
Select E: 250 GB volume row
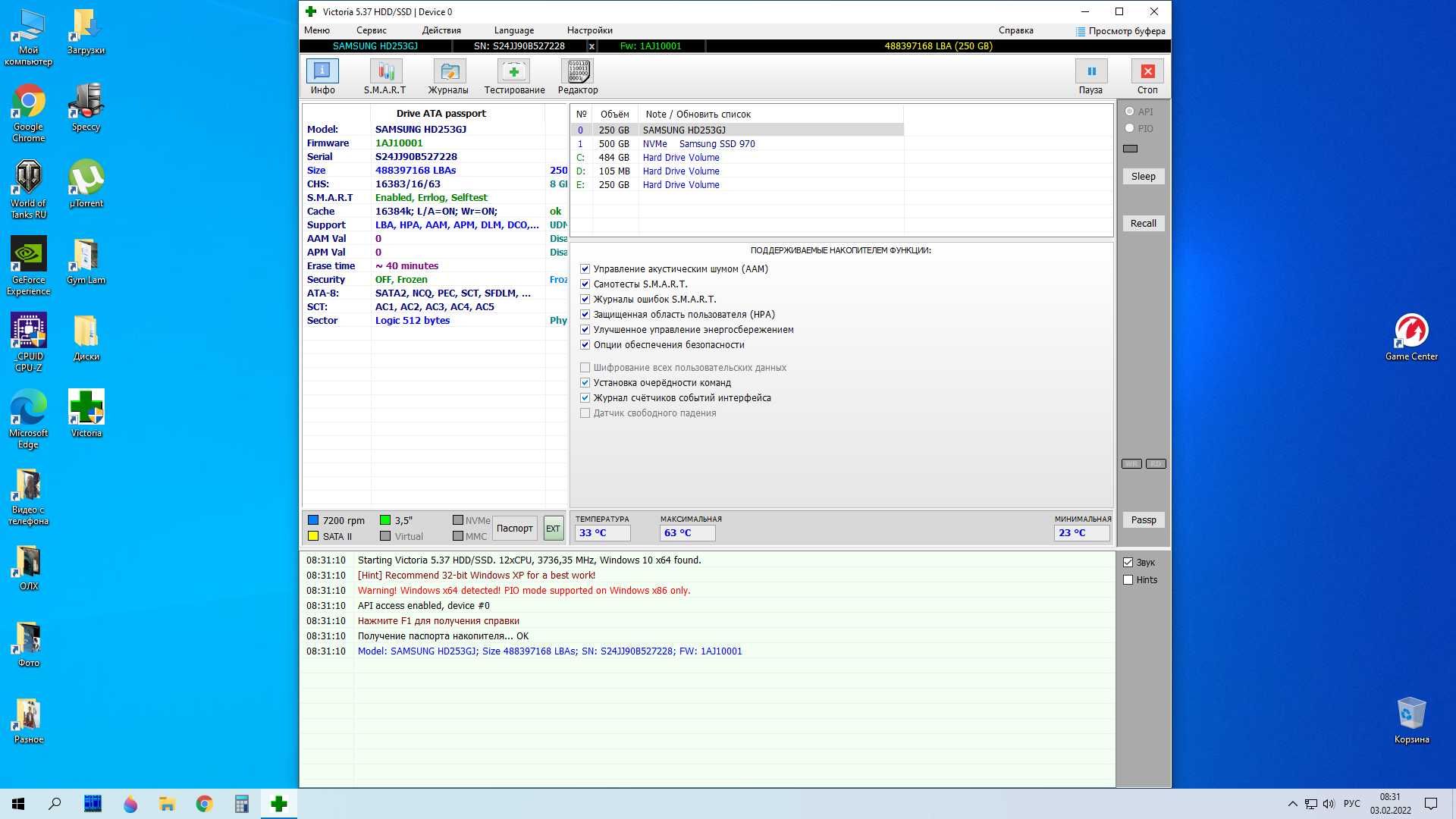point(737,185)
